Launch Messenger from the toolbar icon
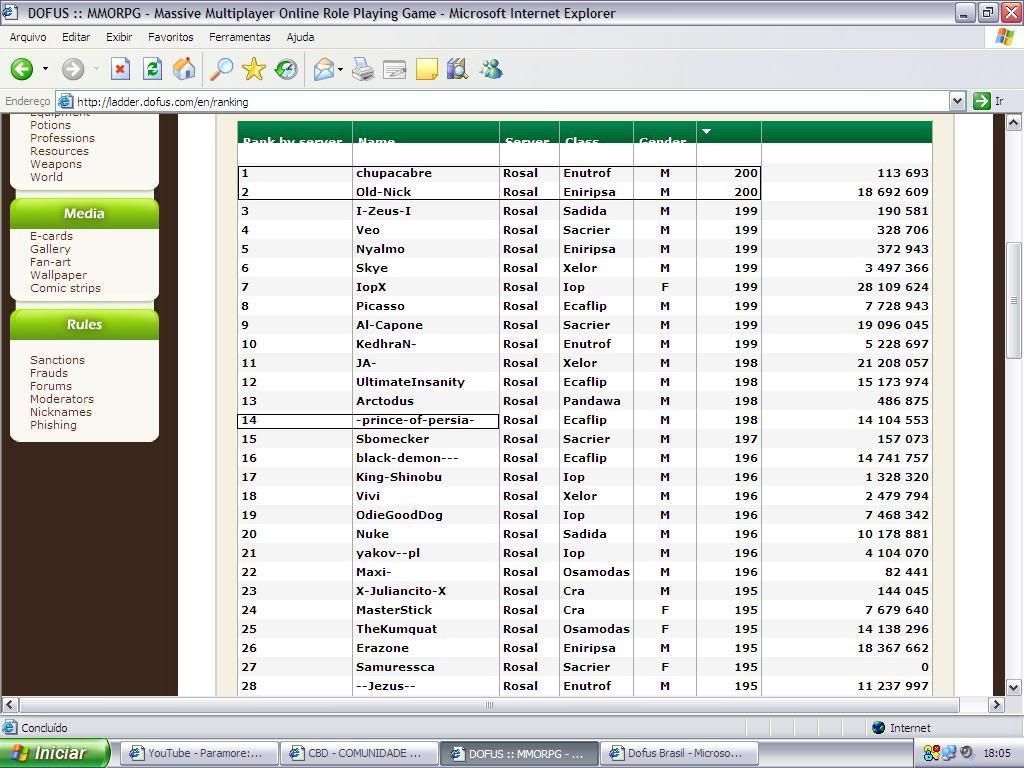 tap(491, 69)
